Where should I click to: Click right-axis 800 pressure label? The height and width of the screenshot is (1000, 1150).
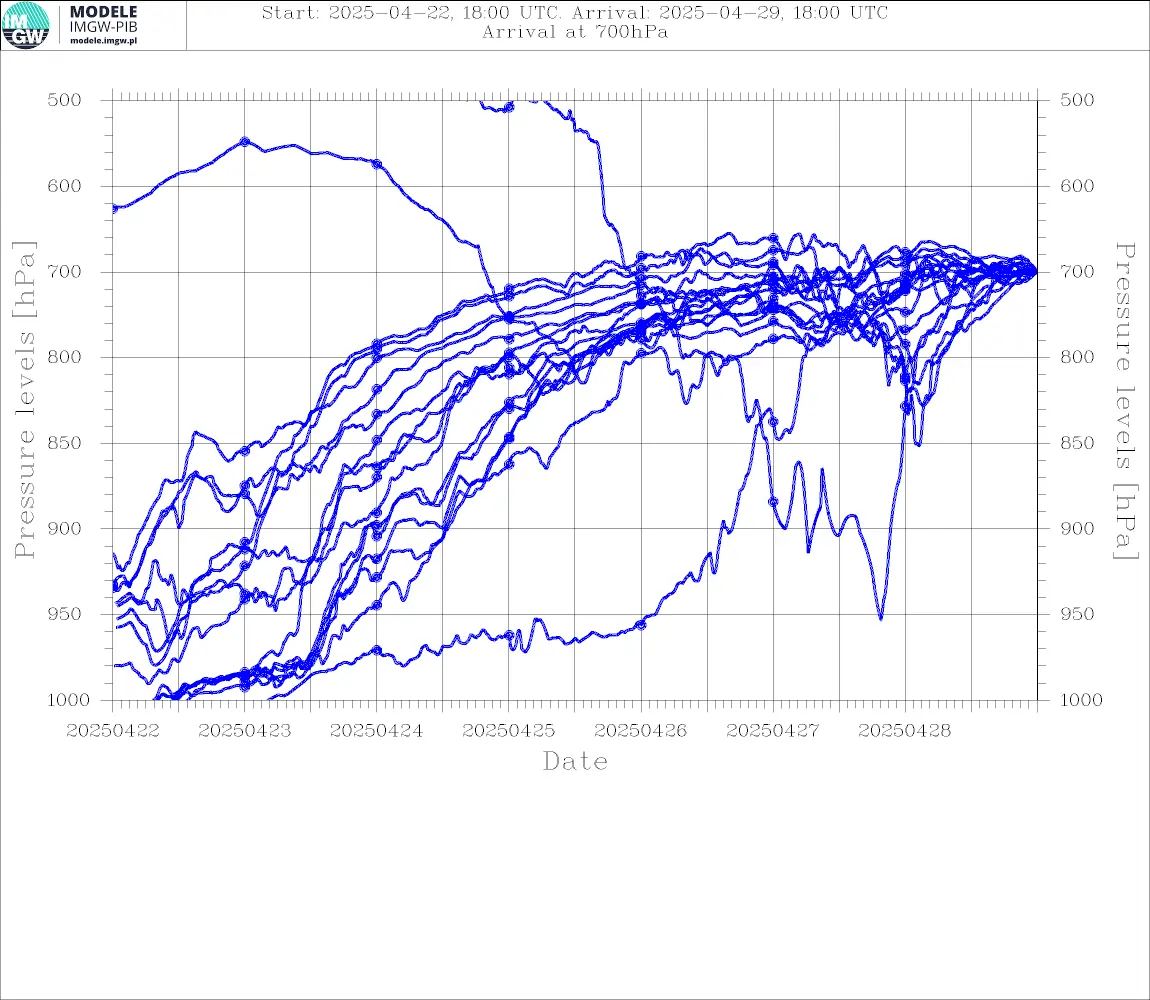pyautogui.click(x=1077, y=357)
